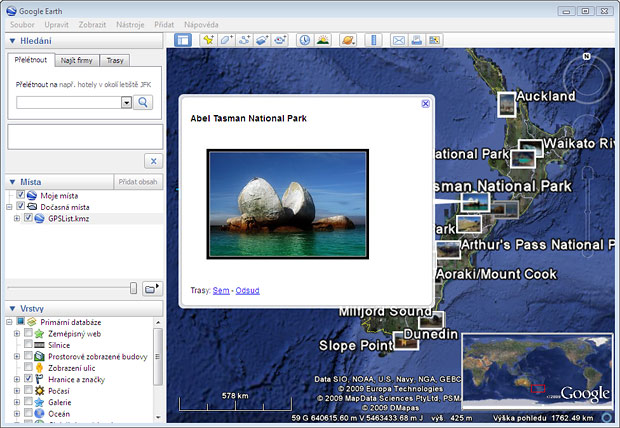
Task: Switch to the Trasy tab
Action: 115,61
